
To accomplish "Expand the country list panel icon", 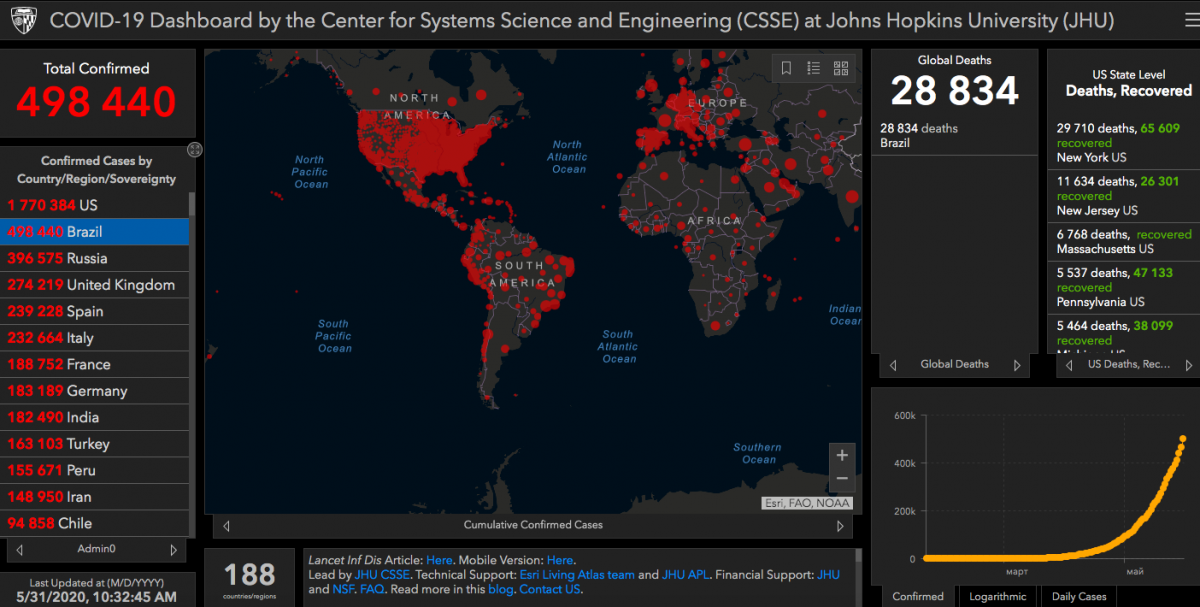I will (195, 150).
